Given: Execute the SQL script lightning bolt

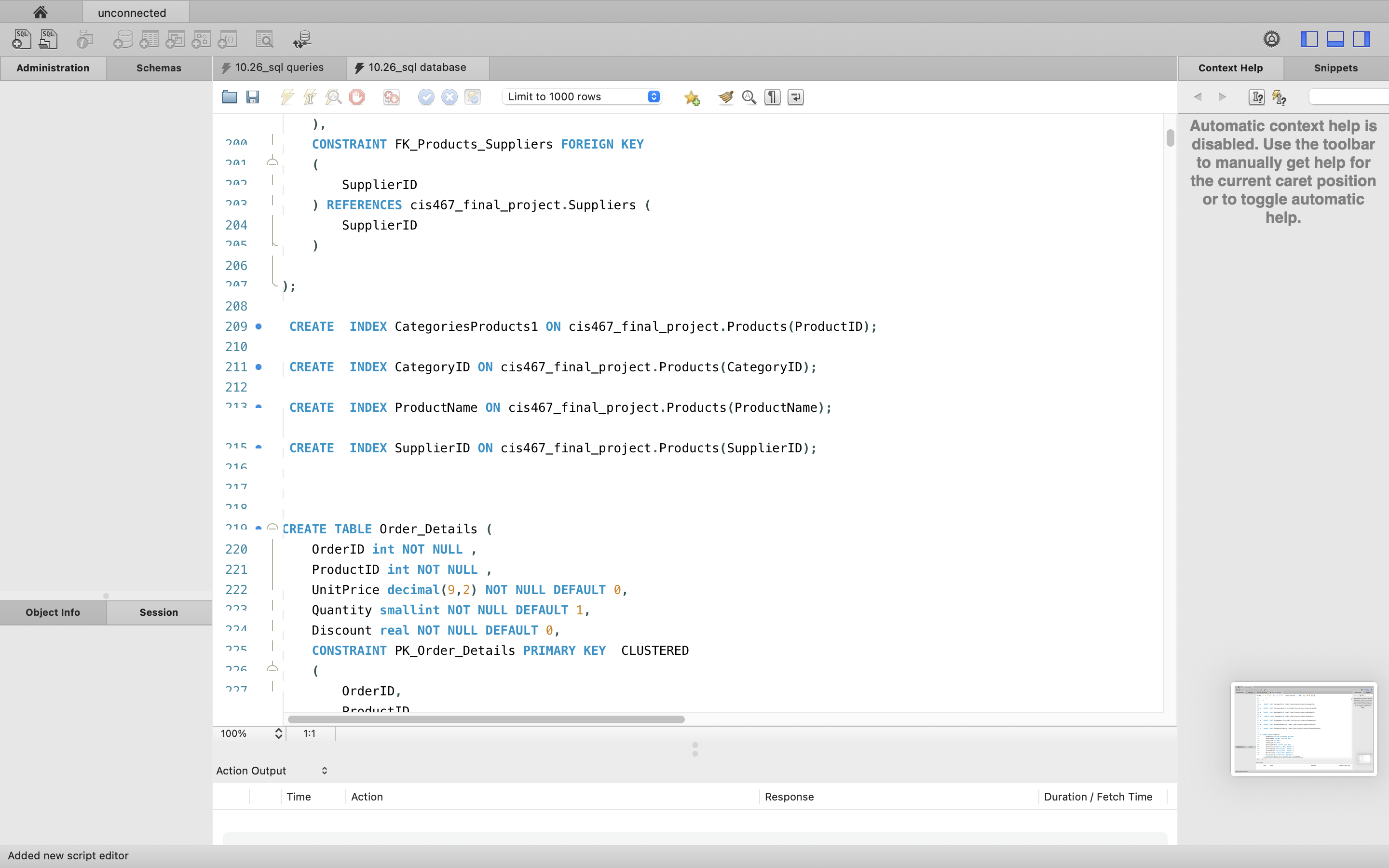Looking at the screenshot, I should (x=287, y=97).
